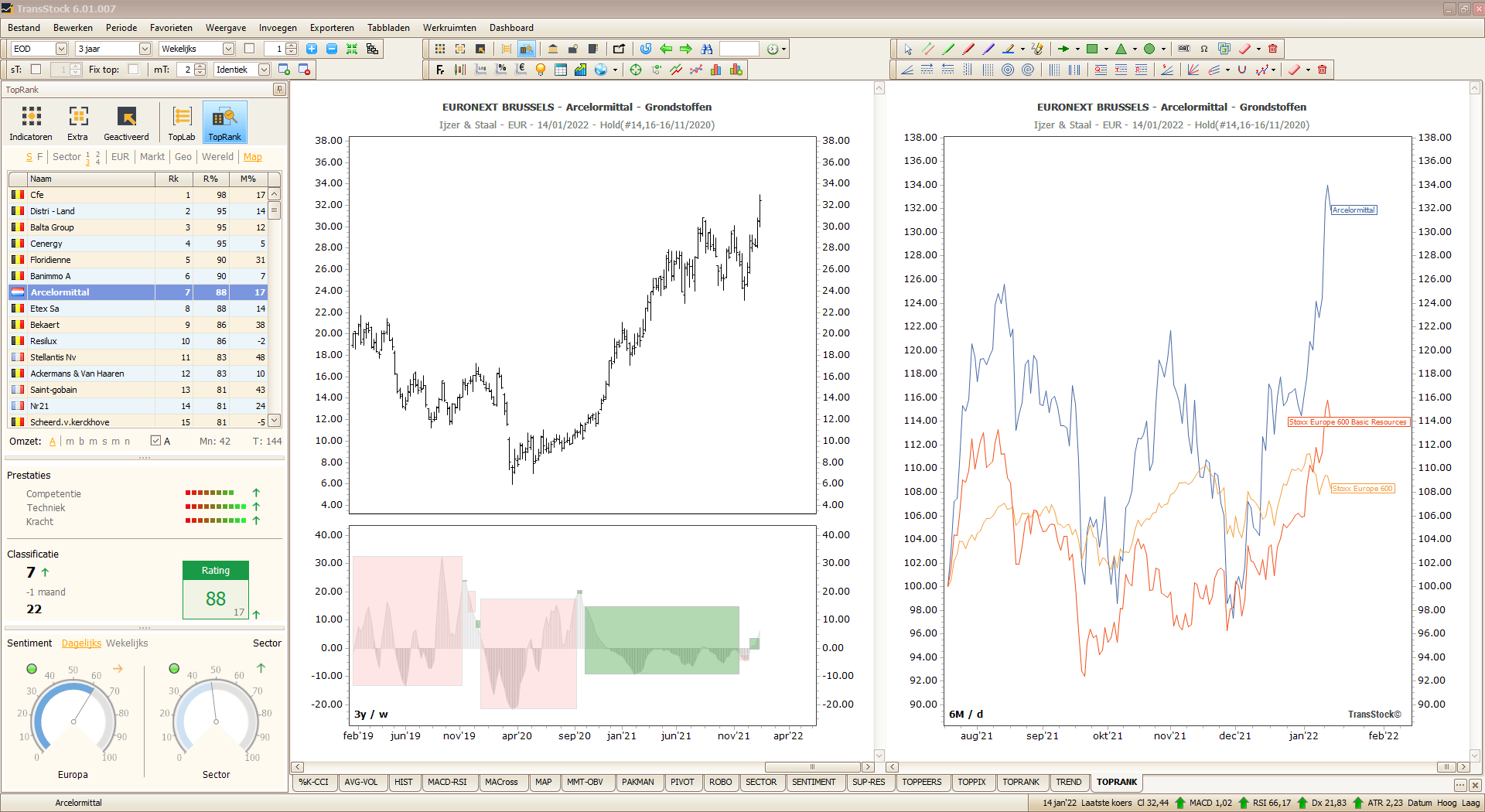Click the blue refresh arrow icon
This screenshot has width=1485, height=812.
coord(646,49)
